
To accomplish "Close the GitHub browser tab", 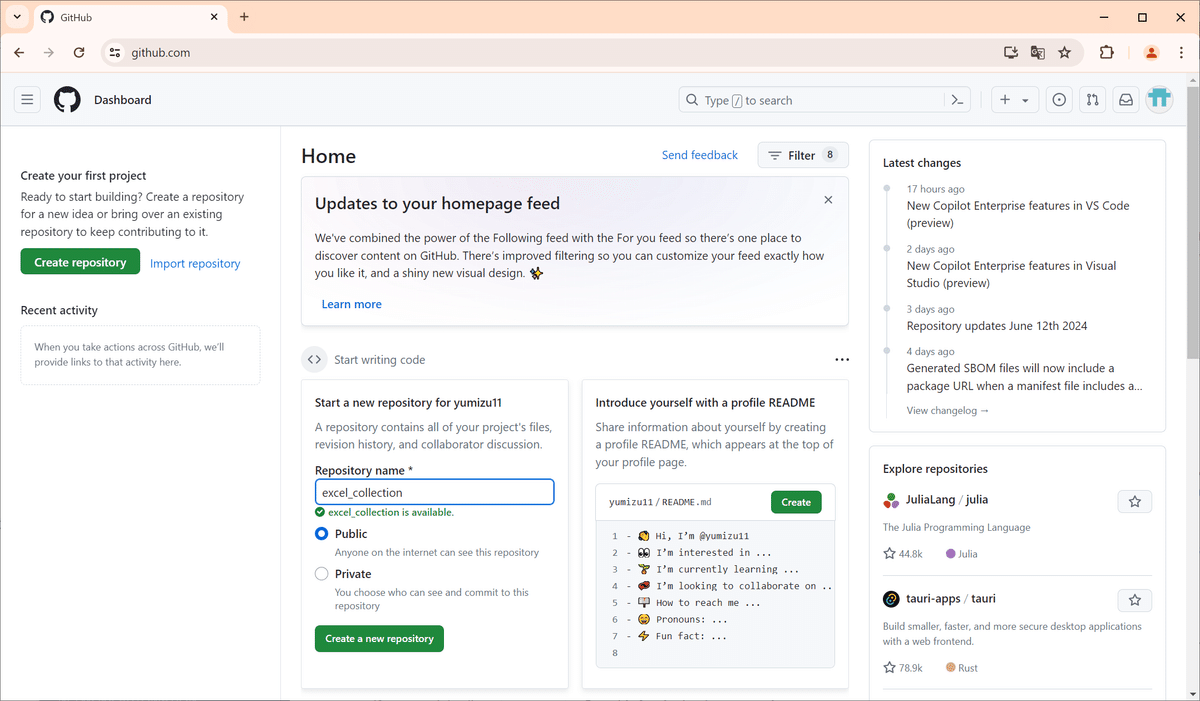I will tap(214, 17).
